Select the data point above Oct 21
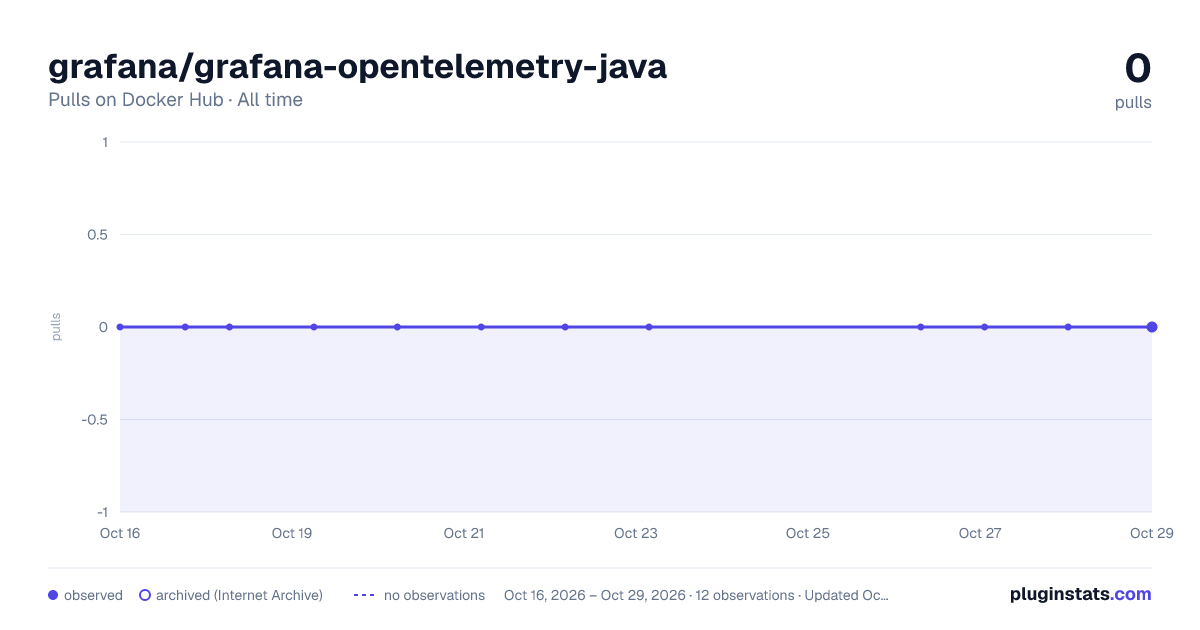Viewport: 1200px width, 630px height. (x=481, y=327)
